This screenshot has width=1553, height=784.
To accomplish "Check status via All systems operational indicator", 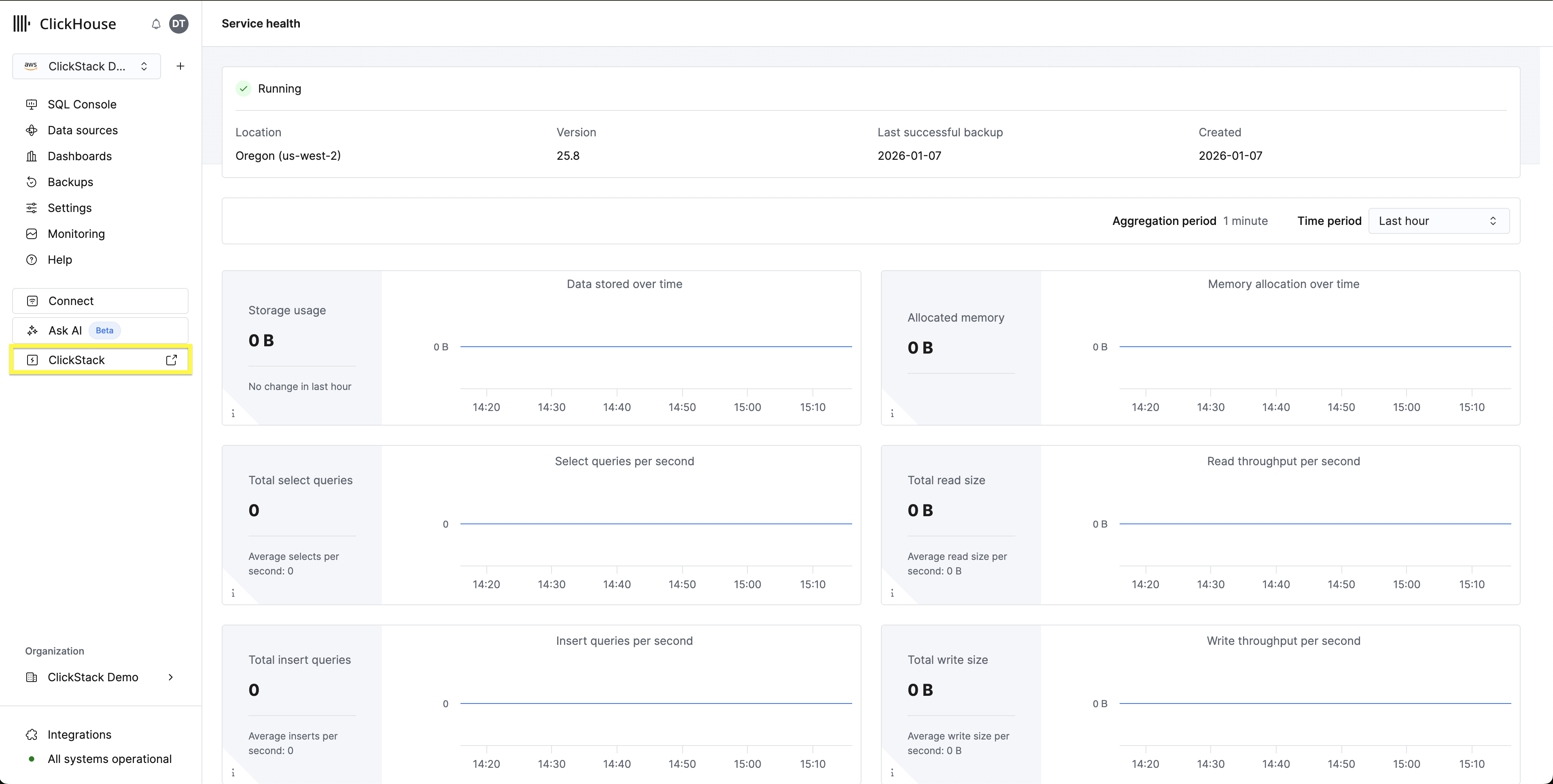I will tap(109, 759).
